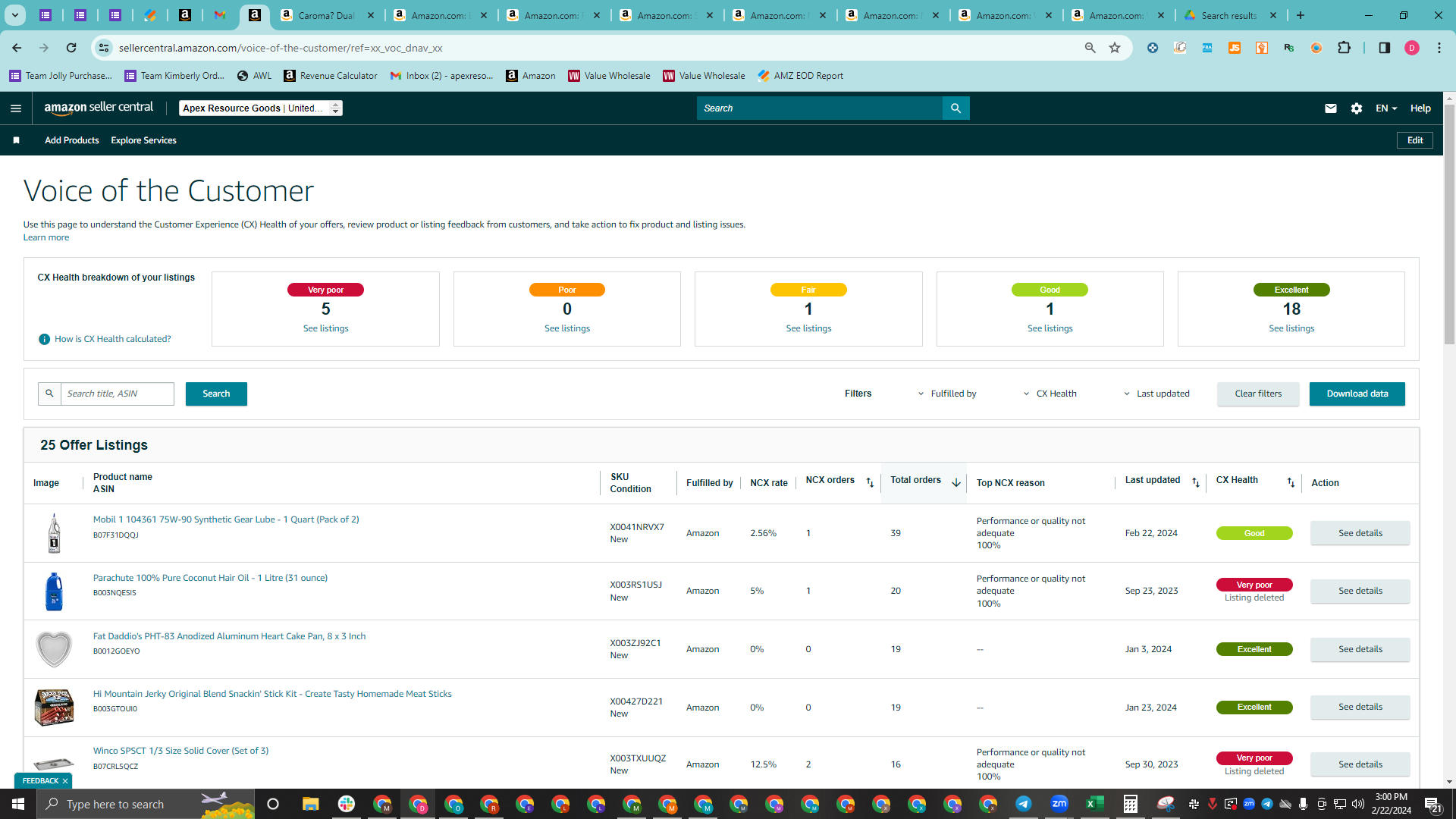Open the Inbox (2) Gmail bookmark
Screen dimensions: 1456x819
[x=442, y=76]
